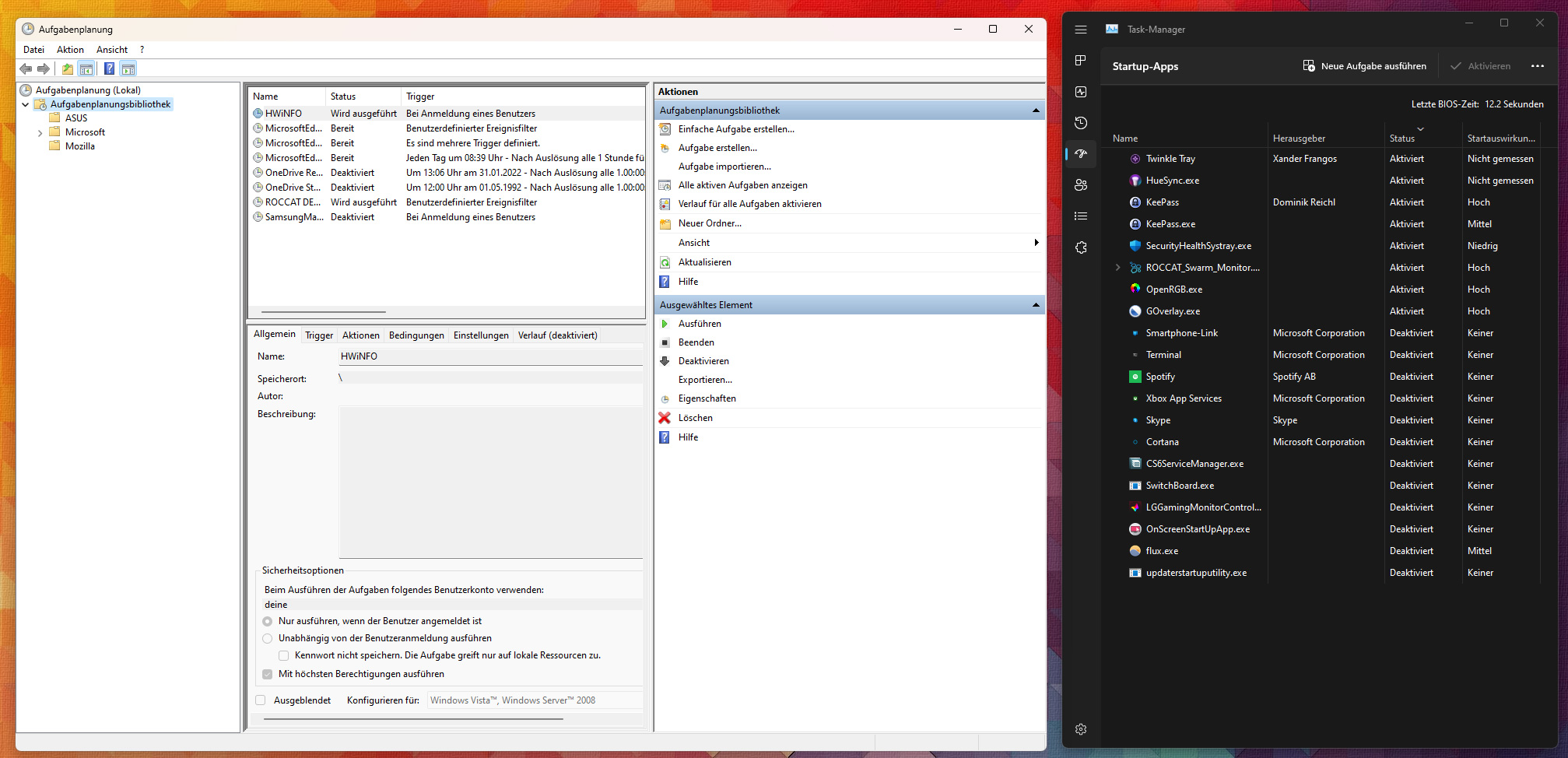Open Task Manager hamburger navigation menu
The image size is (1568, 758).
tap(1081, 30)
